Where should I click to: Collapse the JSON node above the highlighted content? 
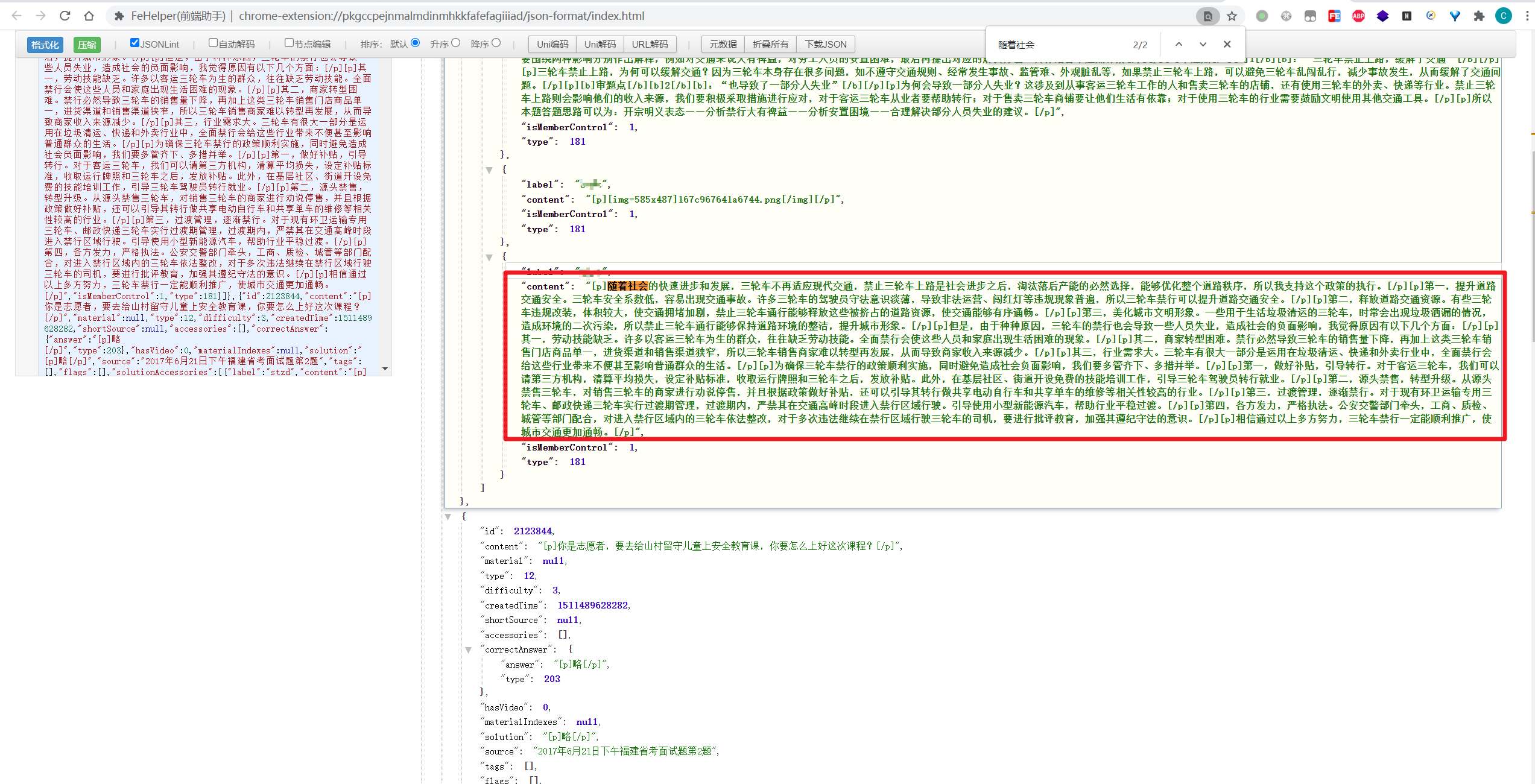[489, 257]
